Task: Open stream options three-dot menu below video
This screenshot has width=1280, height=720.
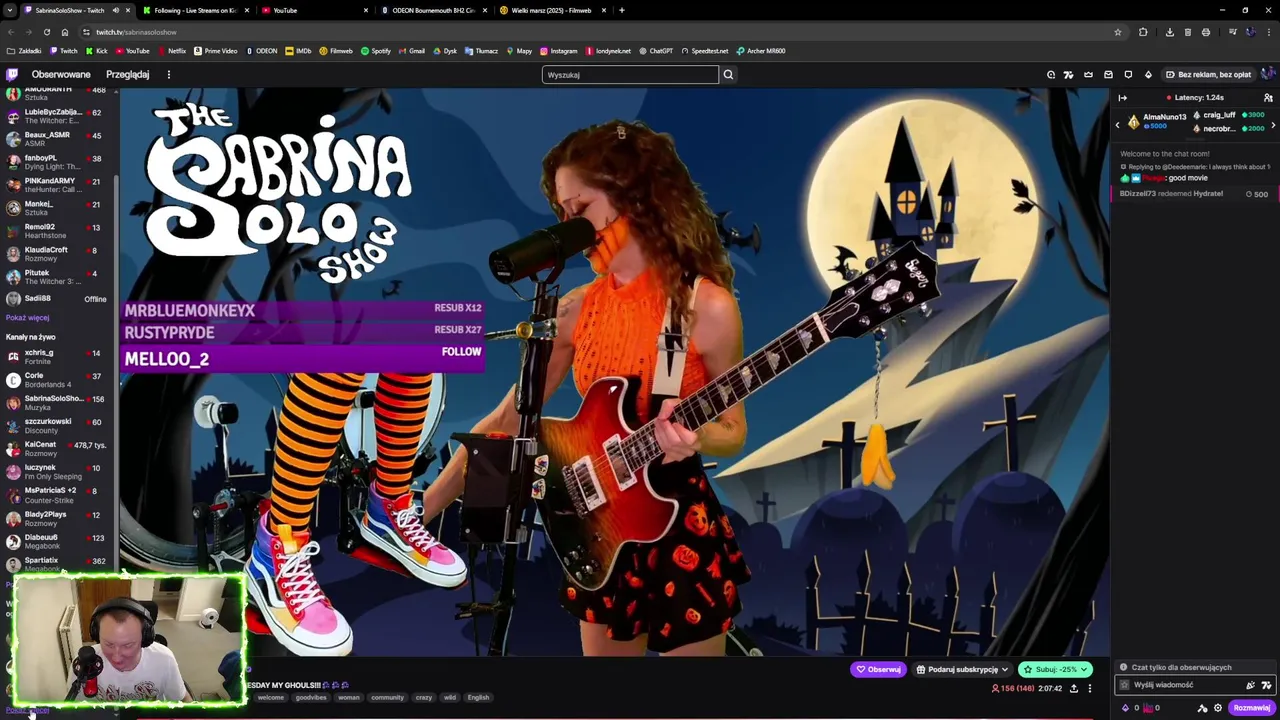Action: click(x=1090, y=688)
